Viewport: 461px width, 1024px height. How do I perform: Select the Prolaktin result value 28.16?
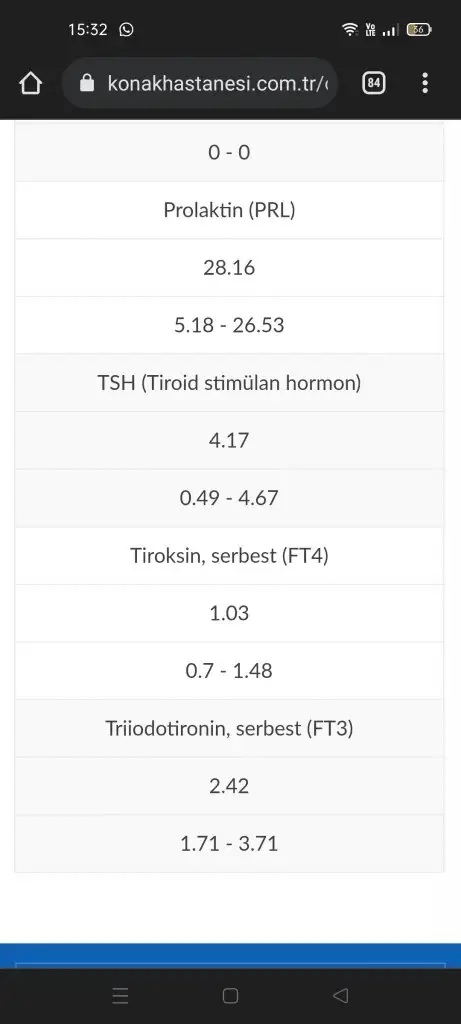click(229, 268)
